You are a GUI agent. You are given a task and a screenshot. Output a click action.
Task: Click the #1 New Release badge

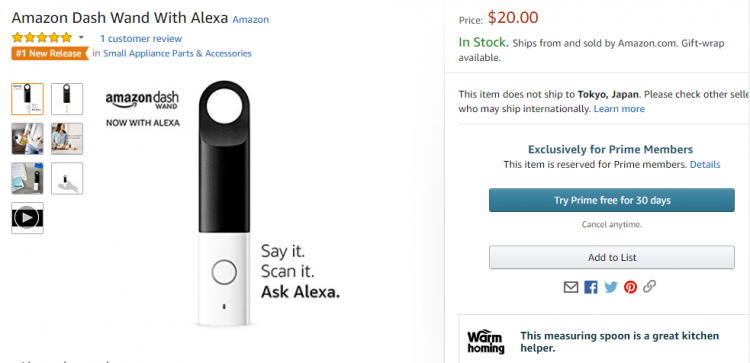(50, 54)
